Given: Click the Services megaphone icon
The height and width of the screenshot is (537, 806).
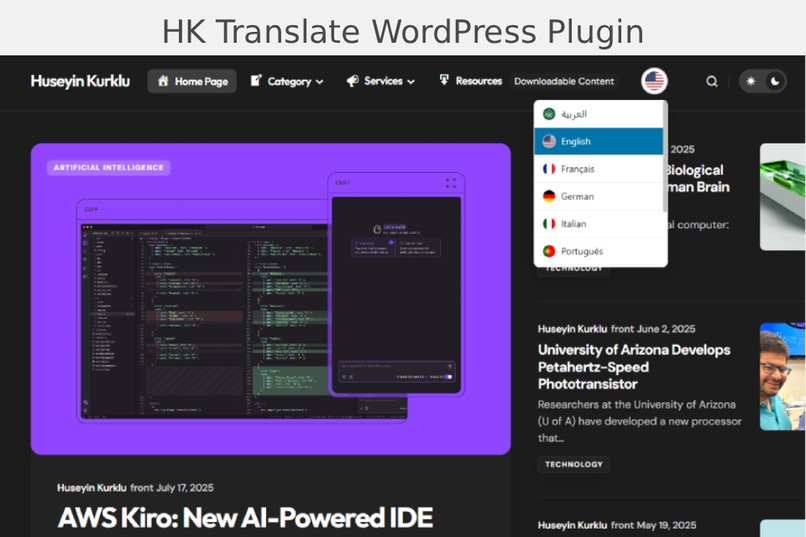Looking at the screenshot, I should (x=352, y=81).
